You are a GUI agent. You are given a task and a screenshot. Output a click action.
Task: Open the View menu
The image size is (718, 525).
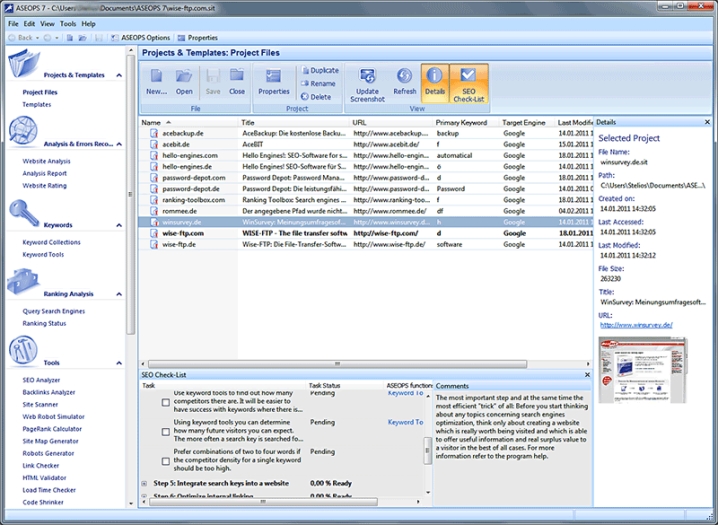(x=47, y=23)
